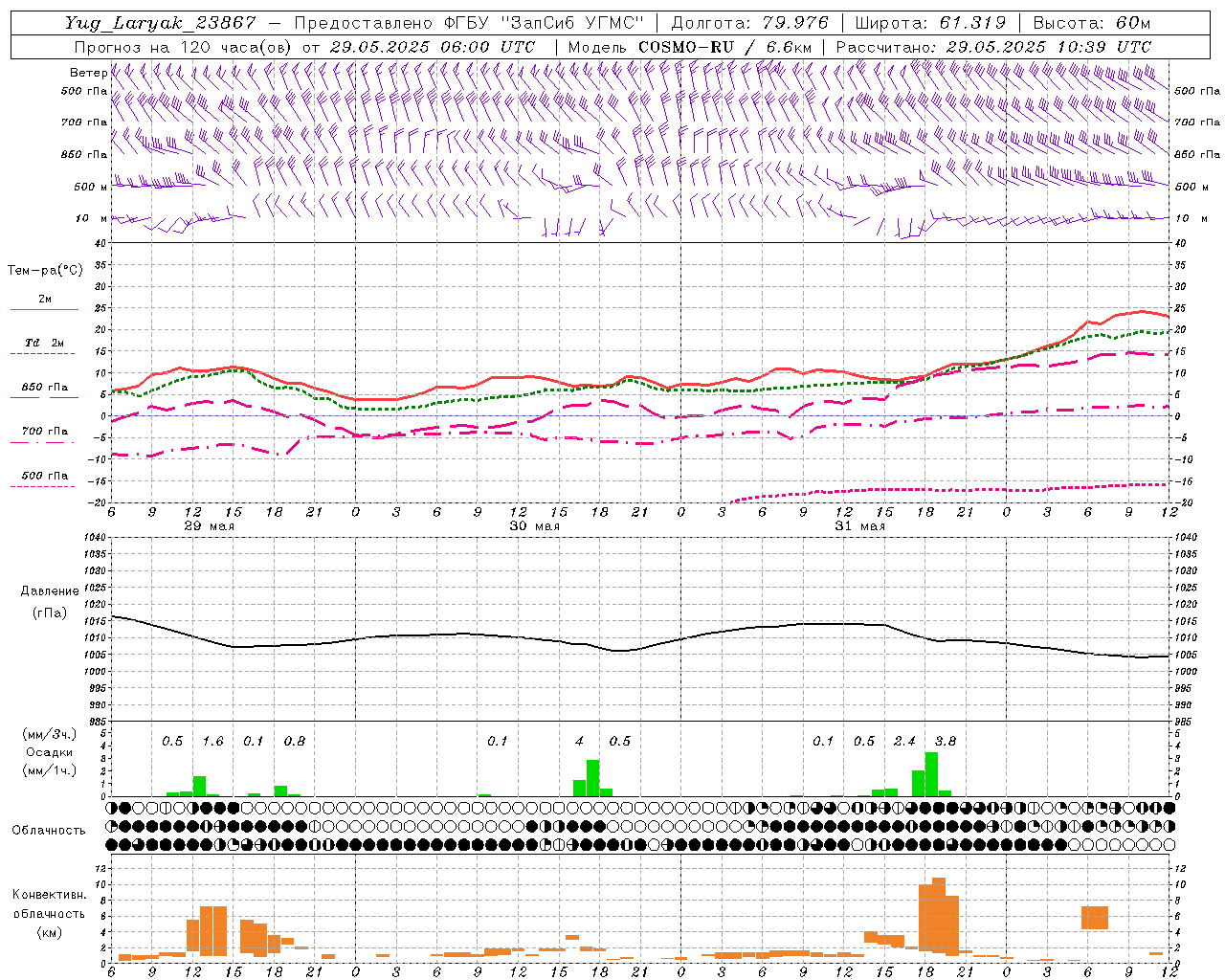Select the longitude value Долгота: 79.976

749,23
